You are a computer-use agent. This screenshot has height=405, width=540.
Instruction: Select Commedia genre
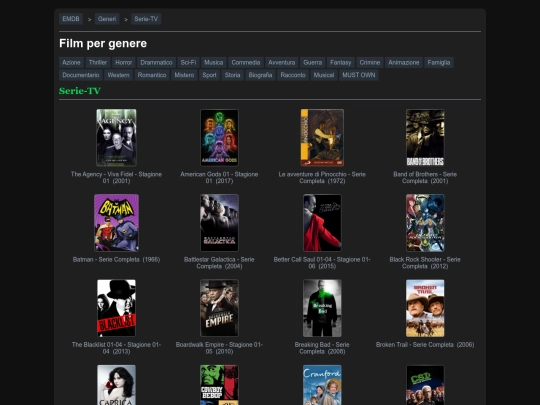[x=246, y=63]
